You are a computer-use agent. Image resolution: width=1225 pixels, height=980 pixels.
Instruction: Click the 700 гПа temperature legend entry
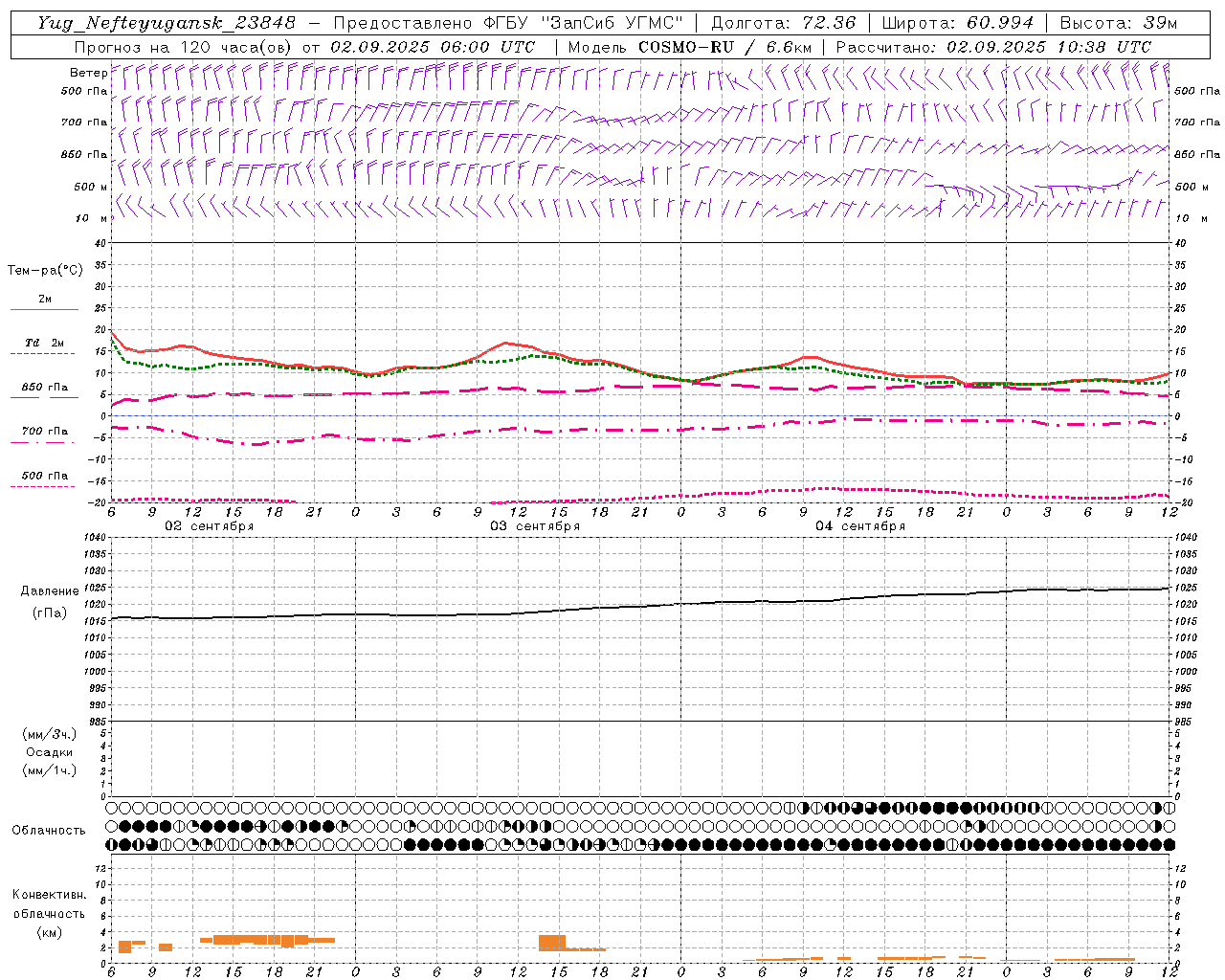tap(45, 431)
